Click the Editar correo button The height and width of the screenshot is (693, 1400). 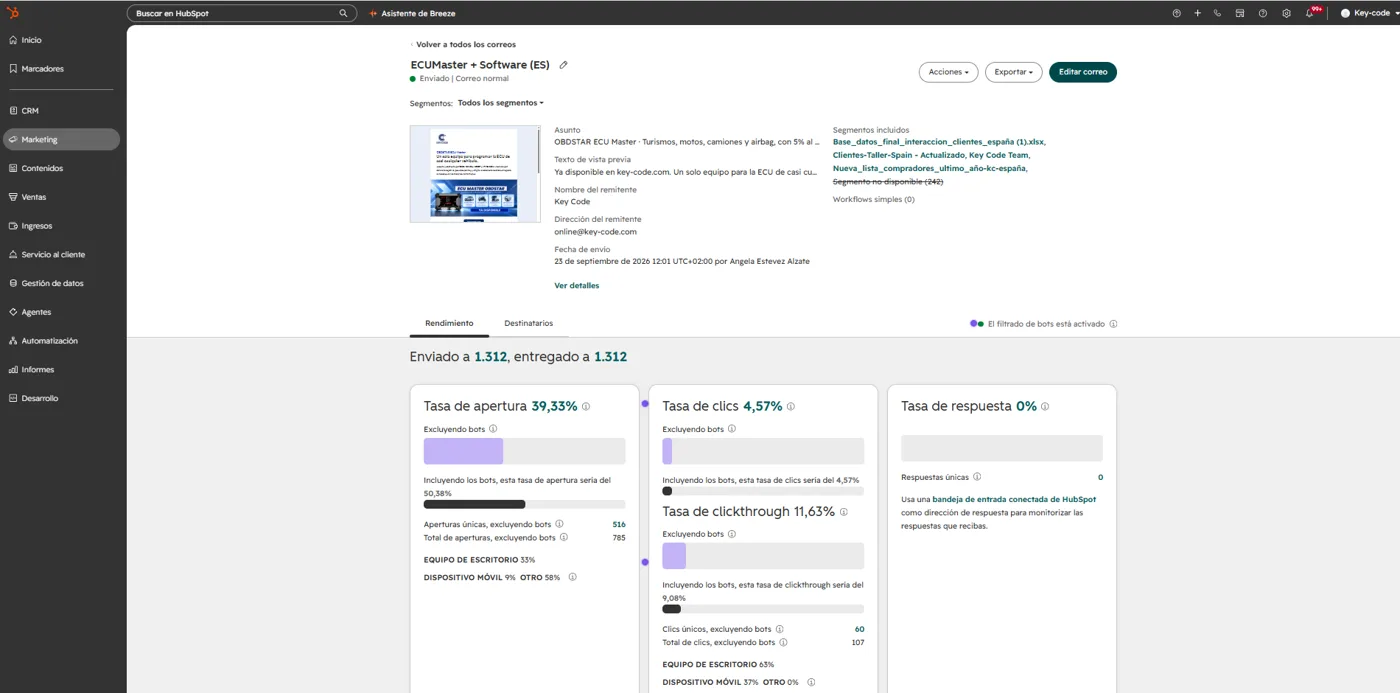point(1083,72)
